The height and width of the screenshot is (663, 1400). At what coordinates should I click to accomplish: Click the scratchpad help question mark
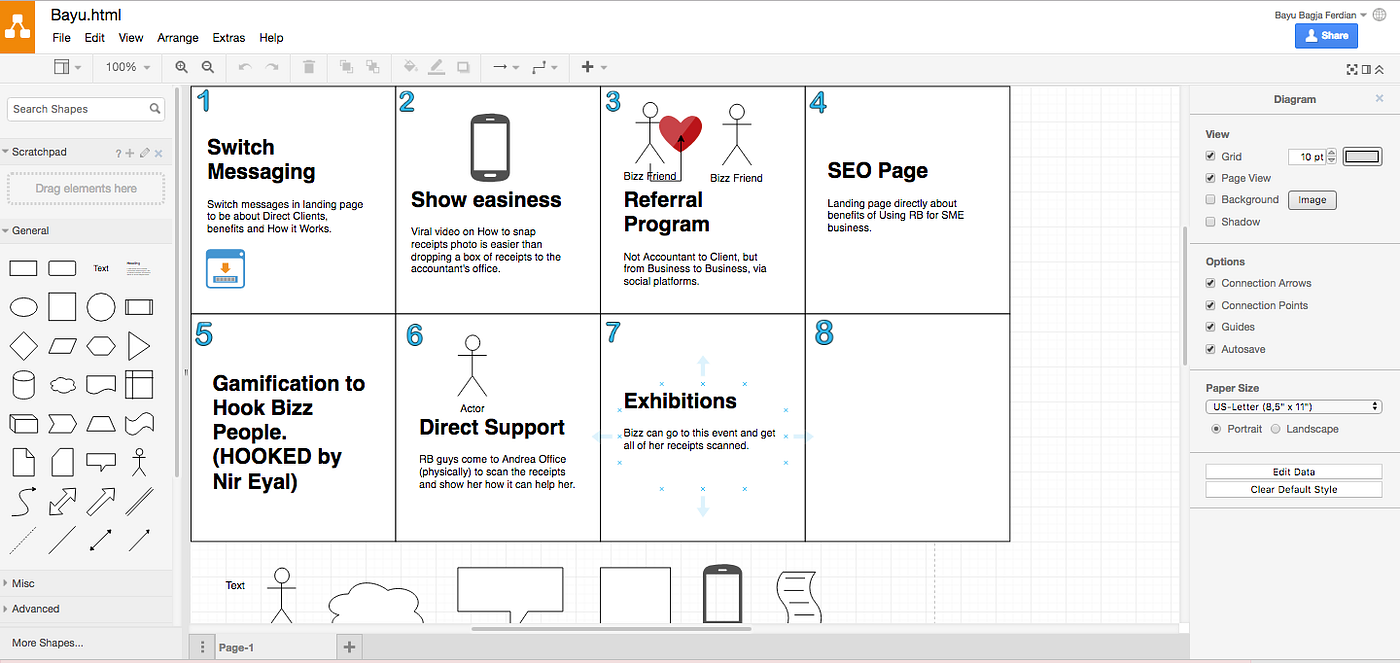pyautogui.click(x=118, y=153)
